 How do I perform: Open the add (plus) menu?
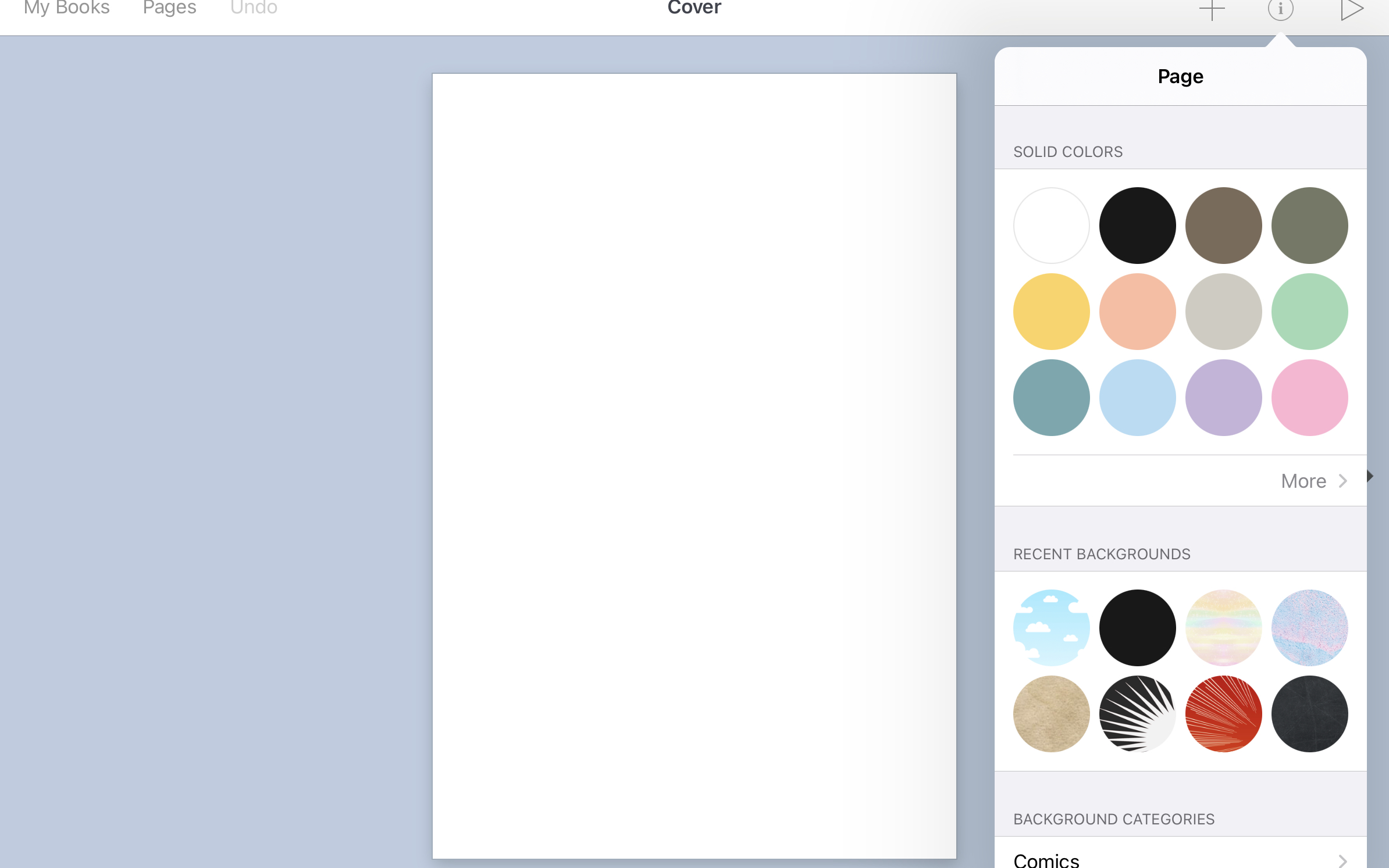pyautogui.click(x=1212, y=9)
